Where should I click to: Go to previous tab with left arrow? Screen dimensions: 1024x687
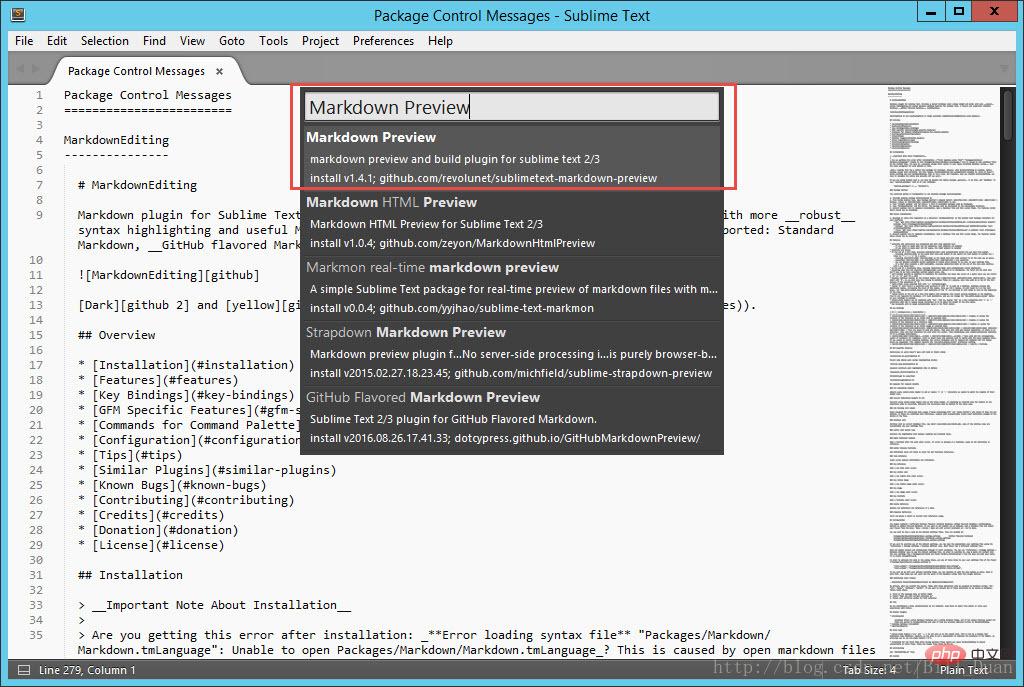[x=20, y=69]
